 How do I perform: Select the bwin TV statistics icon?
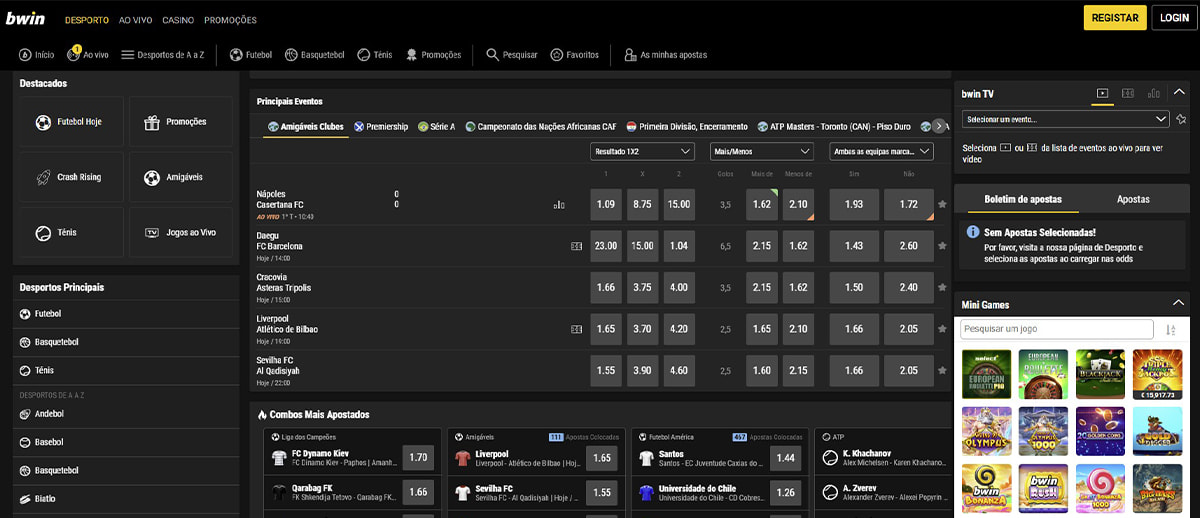[1154, 93]
